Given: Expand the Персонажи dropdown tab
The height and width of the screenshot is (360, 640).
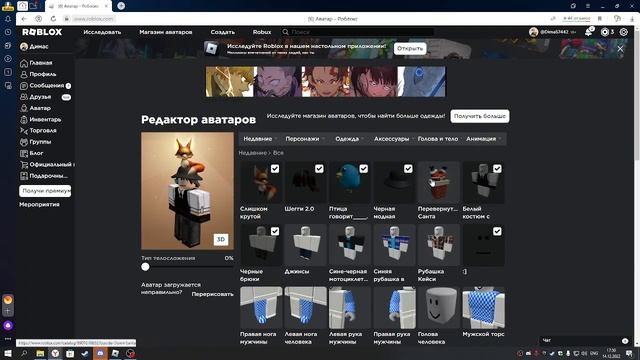Looking at the screenshot, I should pos(305,139).
